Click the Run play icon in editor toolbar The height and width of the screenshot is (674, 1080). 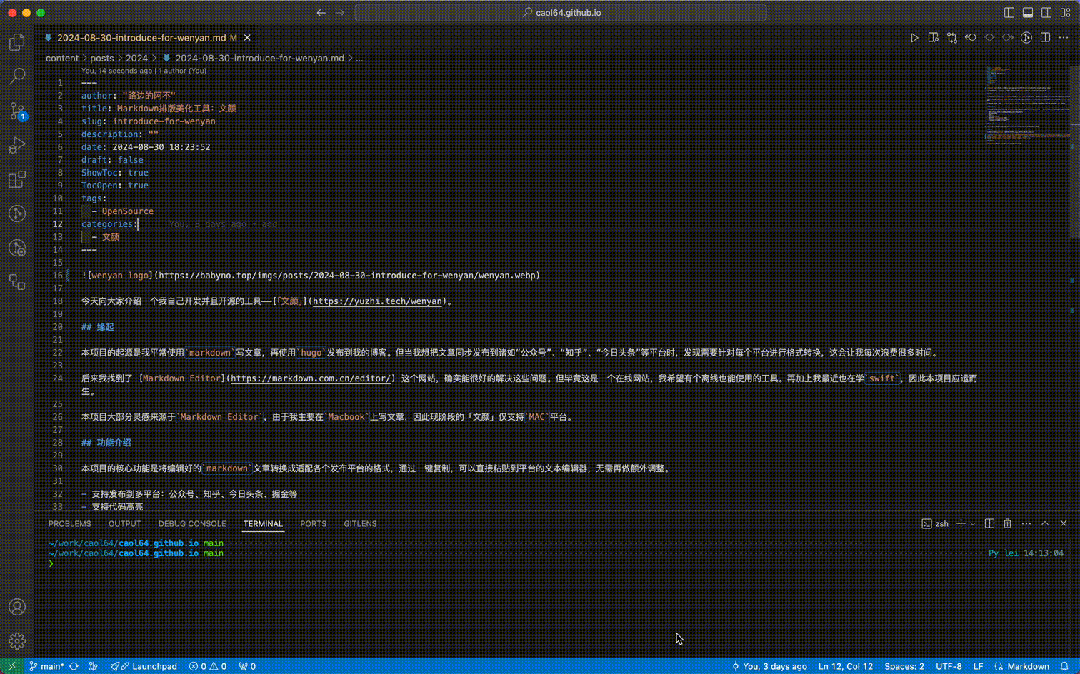tap(914, 38)
